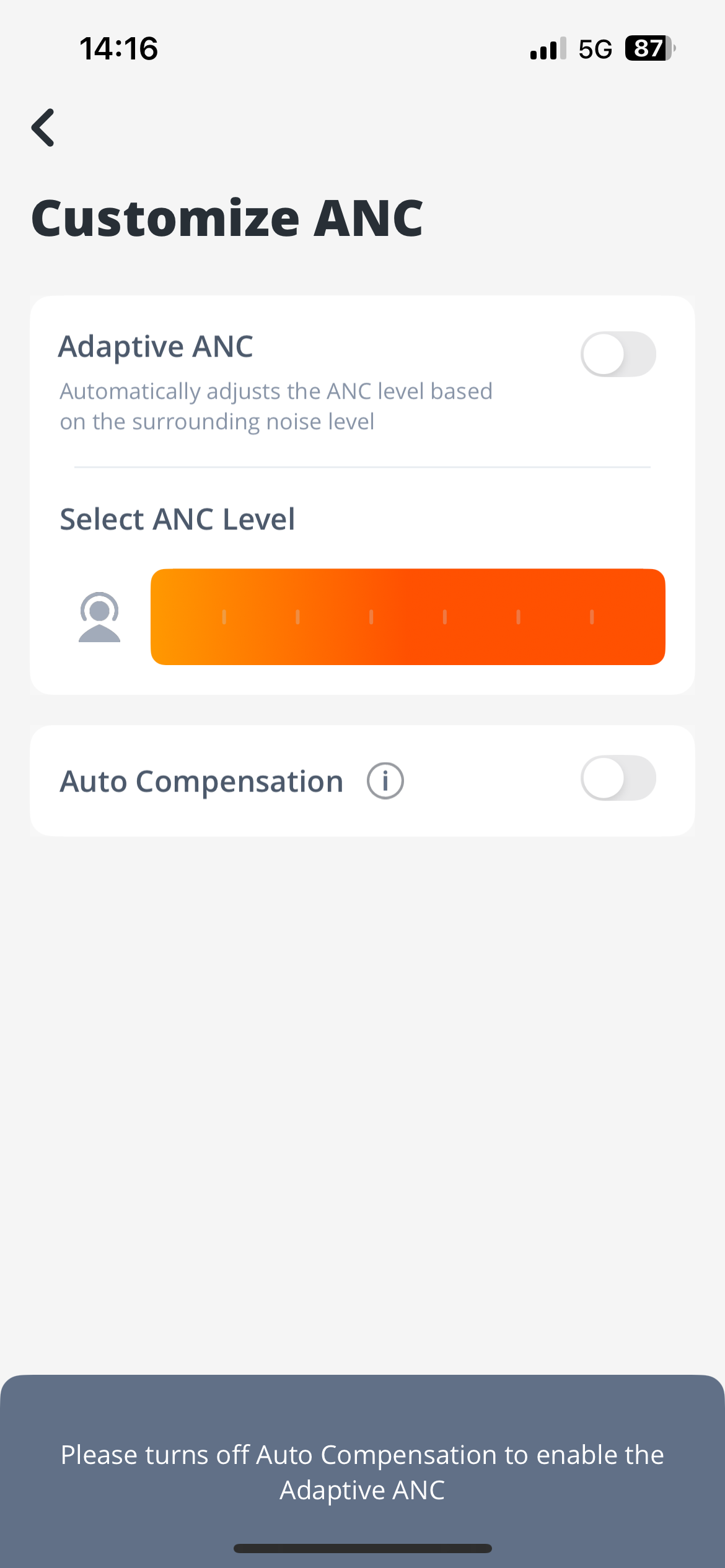This screenshot has height=1568, width=725.
Task: Set ANC level to first tick mark
Action: pos(224,617)
